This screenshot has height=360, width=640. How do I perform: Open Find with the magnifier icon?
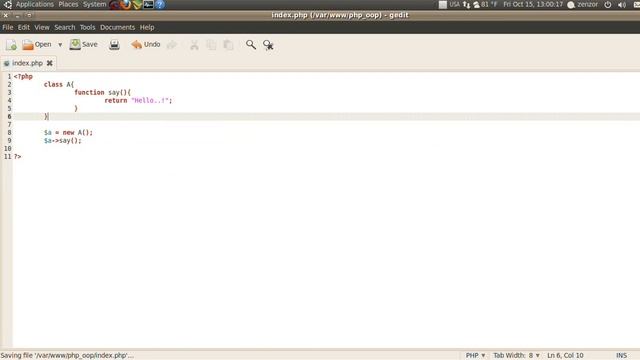coord(251,44)
